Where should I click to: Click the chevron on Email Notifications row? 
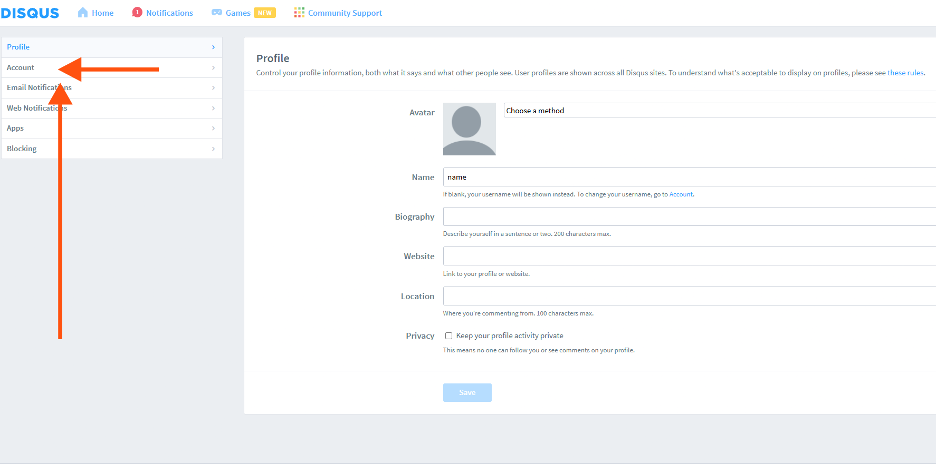213,88
